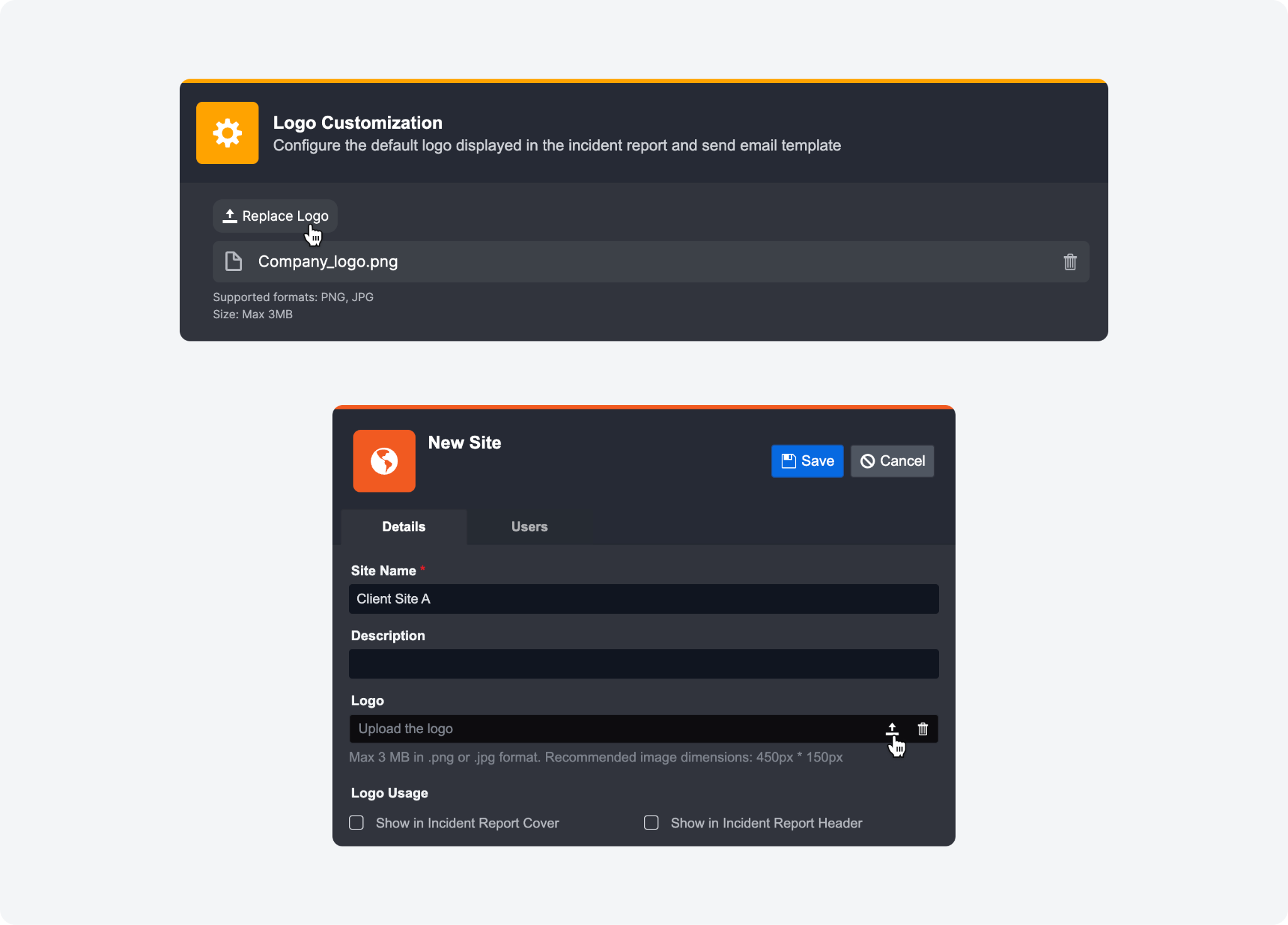Click the upload icon on Replace Logo
1288x925 pixels.
(230, 216)
